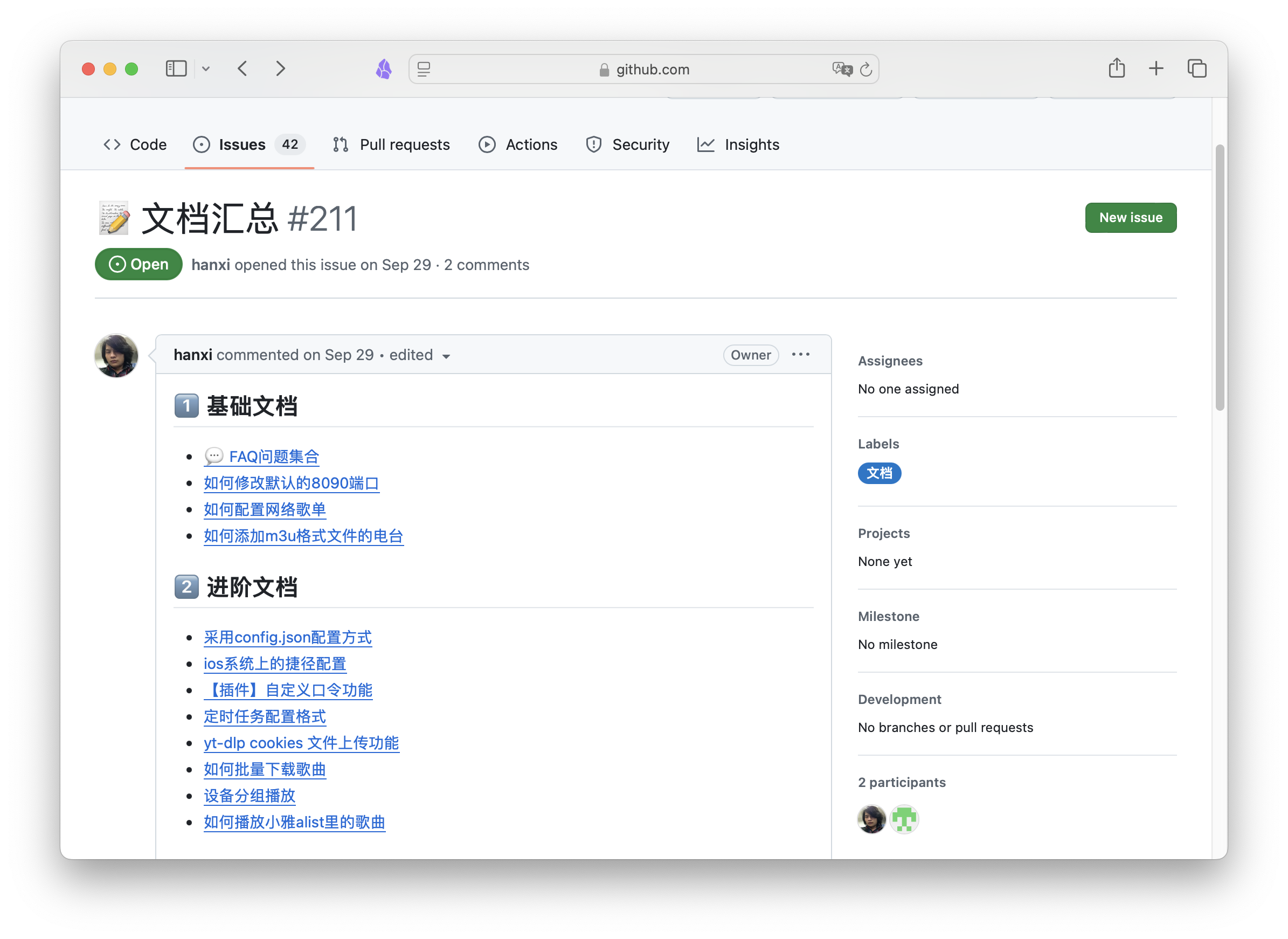1288x939 pixels.
Task: Go to the Actions tab
Action: pos(518,144)
